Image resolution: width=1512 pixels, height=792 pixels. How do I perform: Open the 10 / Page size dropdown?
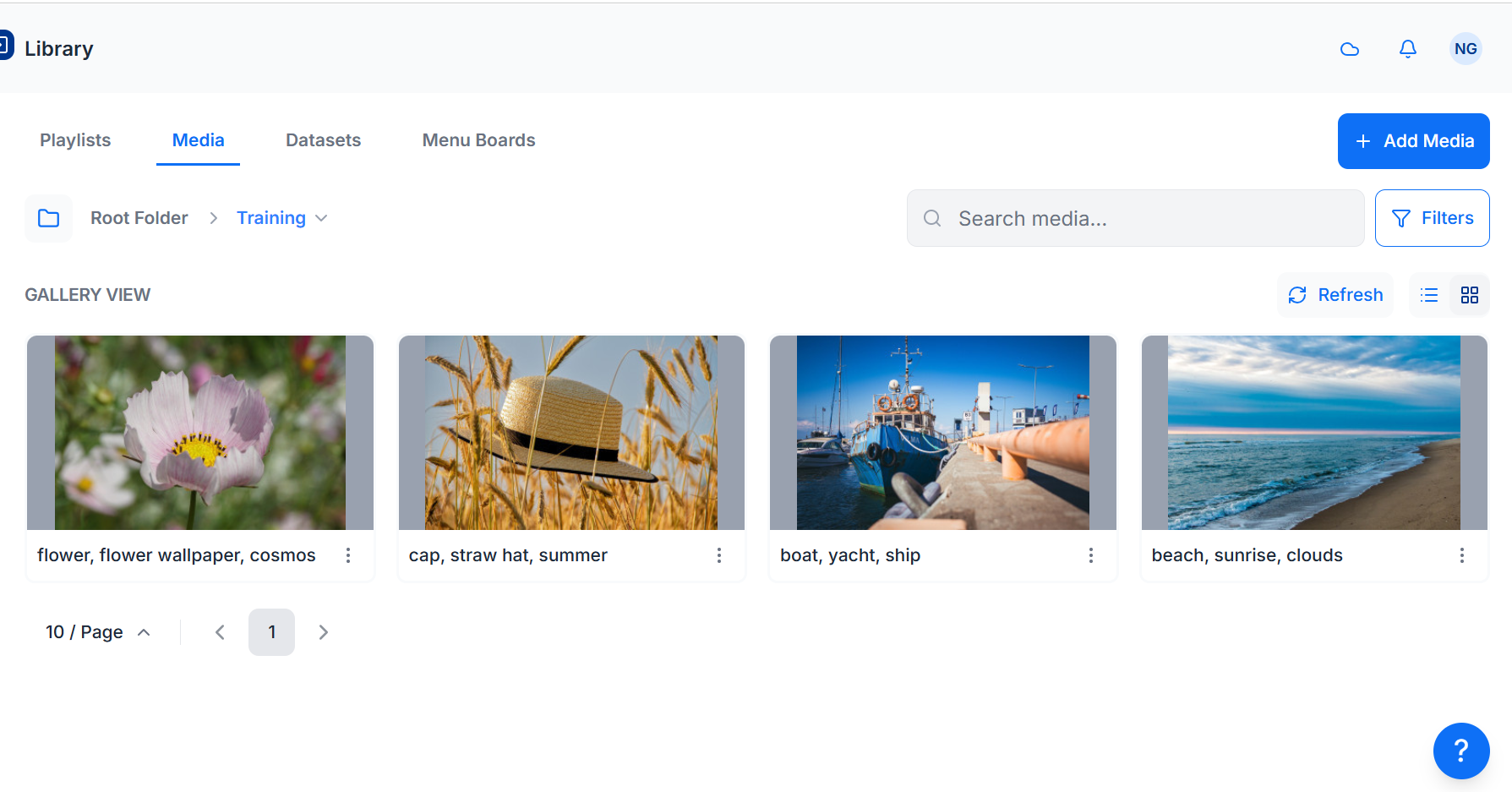coord(97,632)
